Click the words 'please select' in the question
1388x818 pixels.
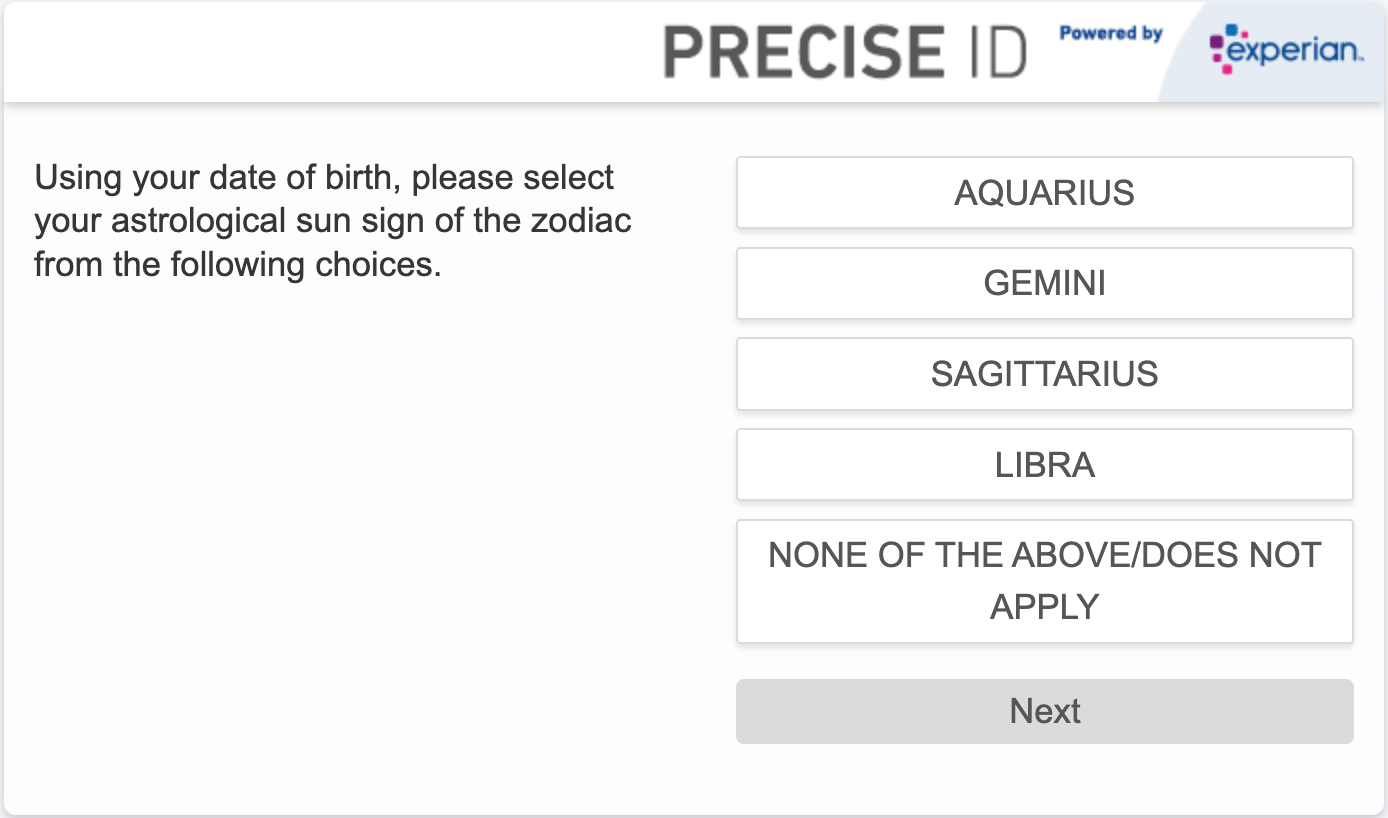point(513,179)
